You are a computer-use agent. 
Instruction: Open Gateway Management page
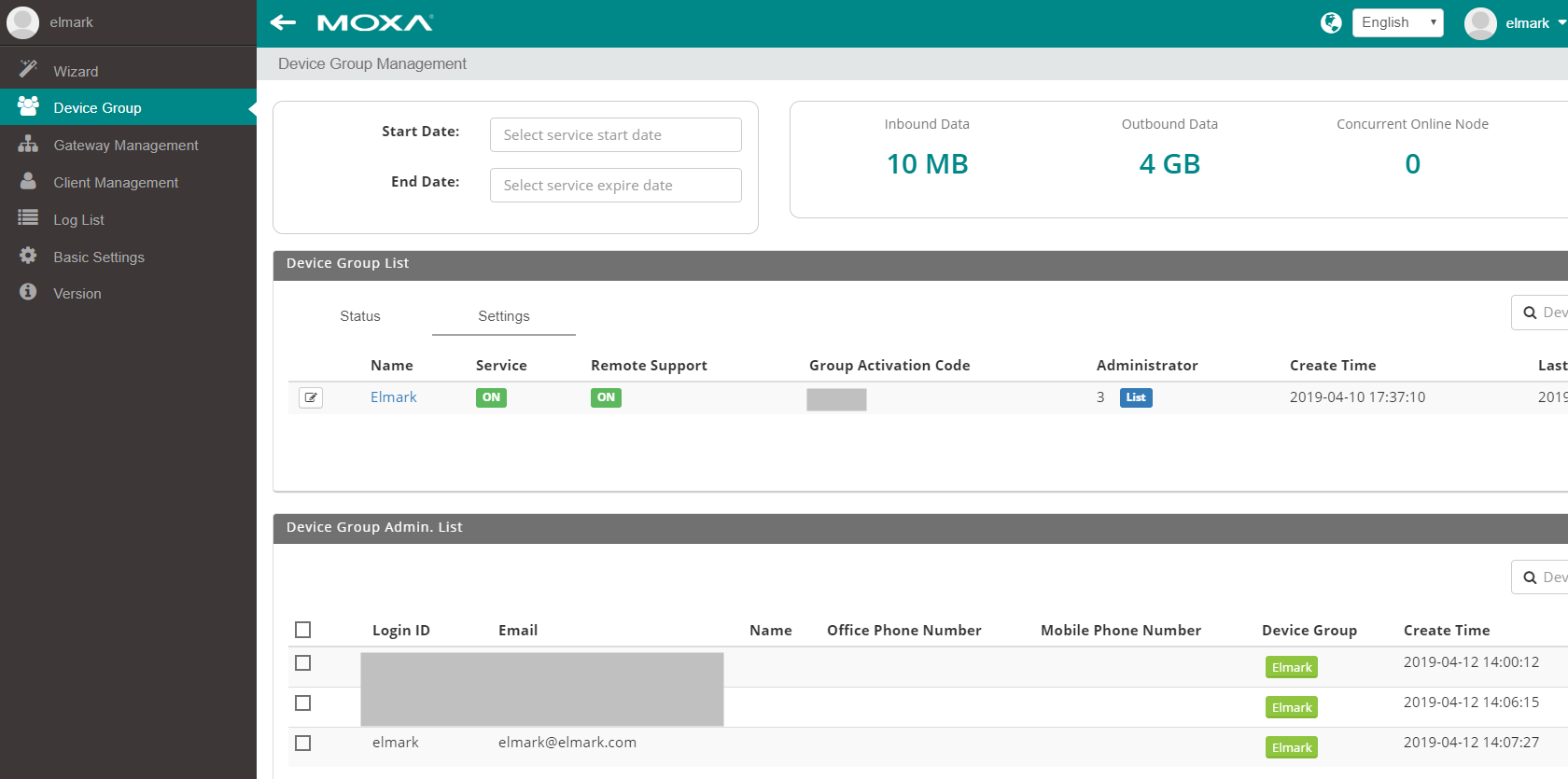pos(128,145)
